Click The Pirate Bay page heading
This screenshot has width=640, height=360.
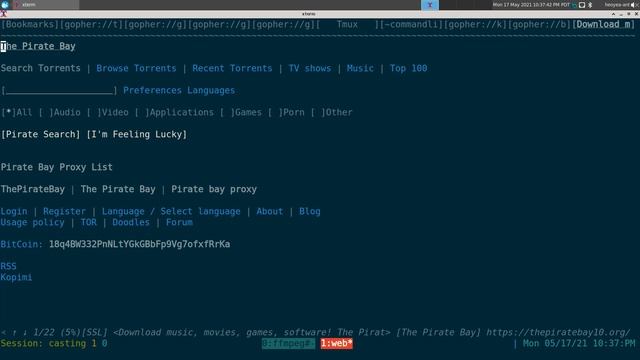38,46
